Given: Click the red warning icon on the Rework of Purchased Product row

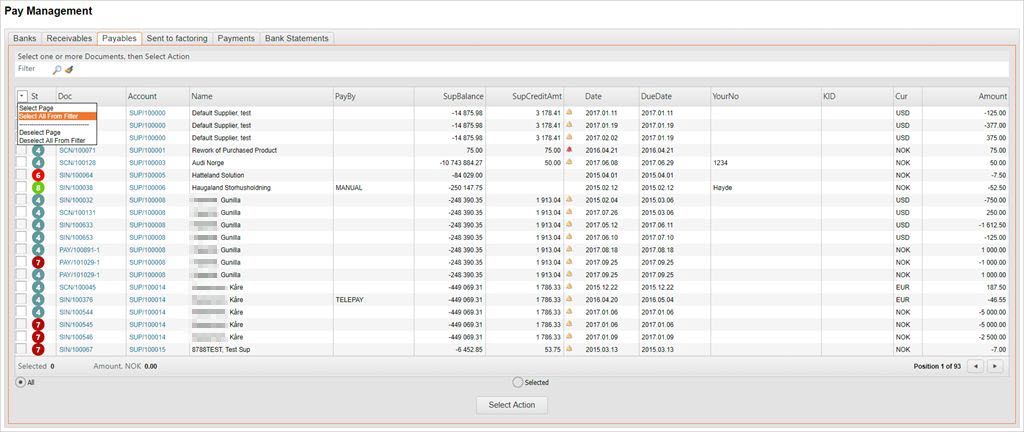Looking at the screenshot, I should tap(570, 150).
